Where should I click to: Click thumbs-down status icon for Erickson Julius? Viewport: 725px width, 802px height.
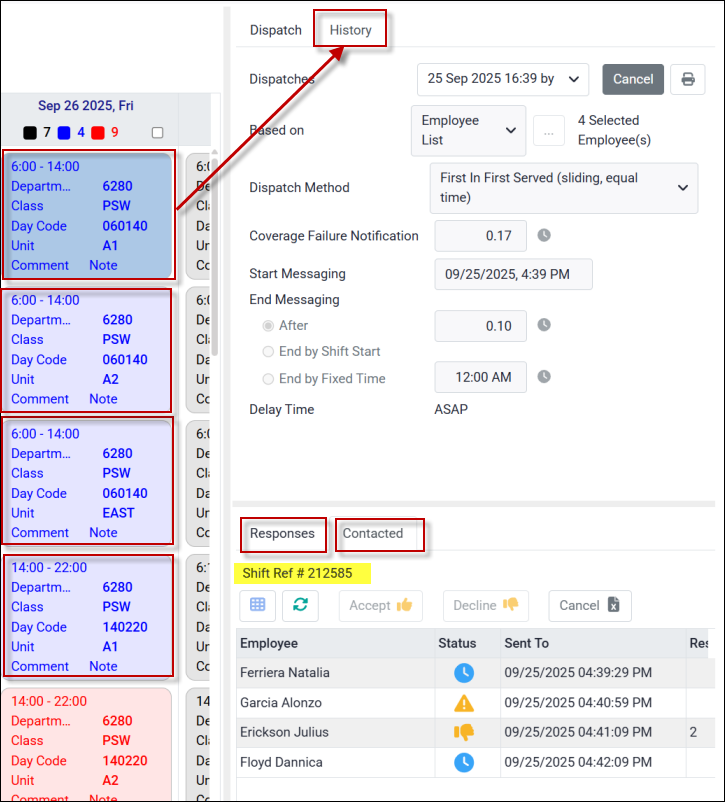464,732
